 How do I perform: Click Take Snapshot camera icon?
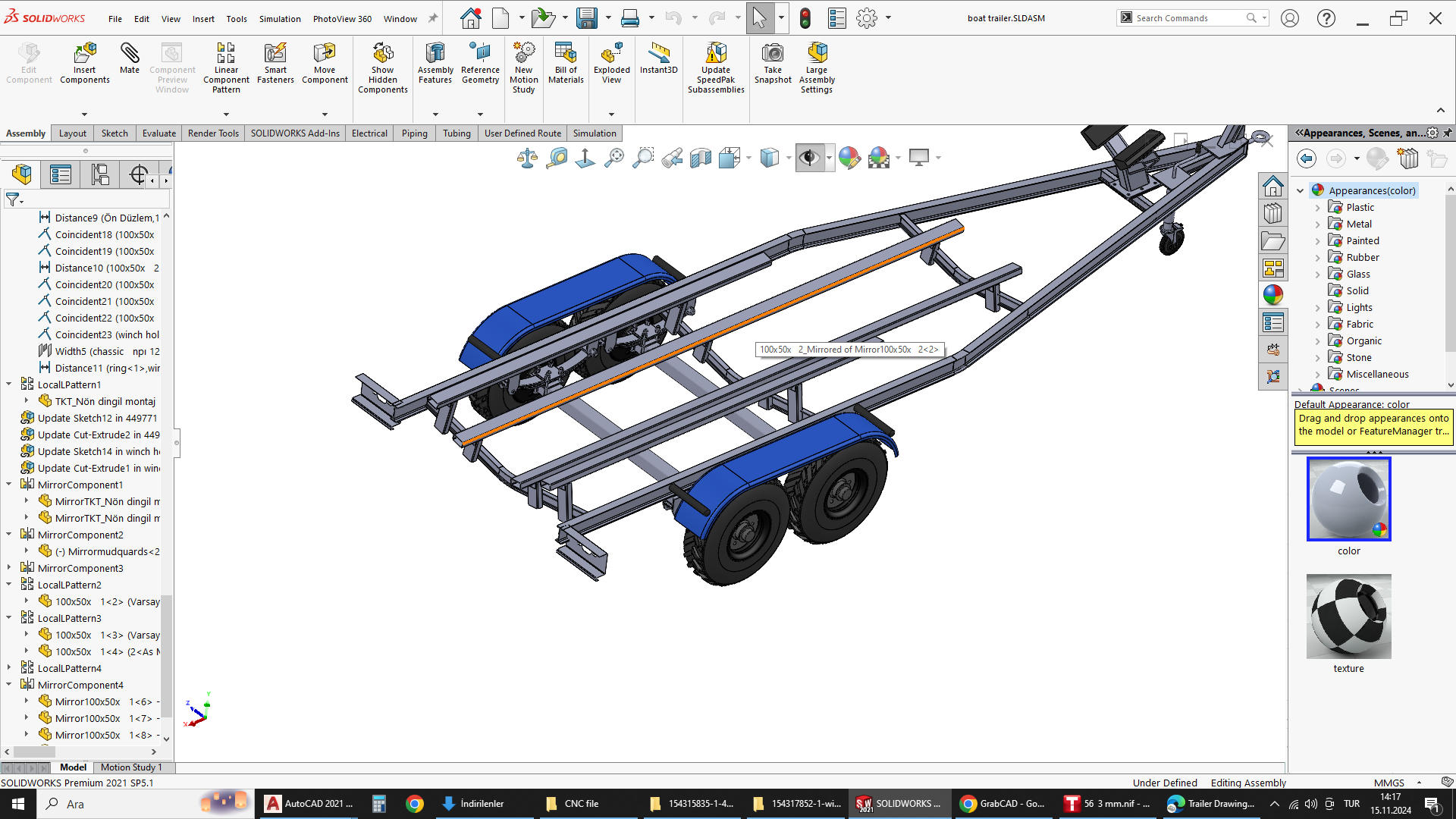tap(772, 53)
